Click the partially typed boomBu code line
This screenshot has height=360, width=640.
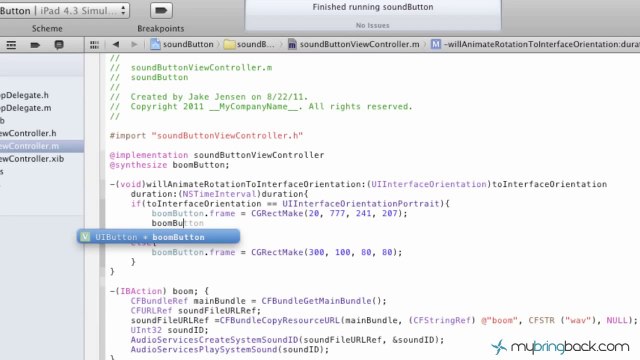pyautogui.click(x=178, y=223)
